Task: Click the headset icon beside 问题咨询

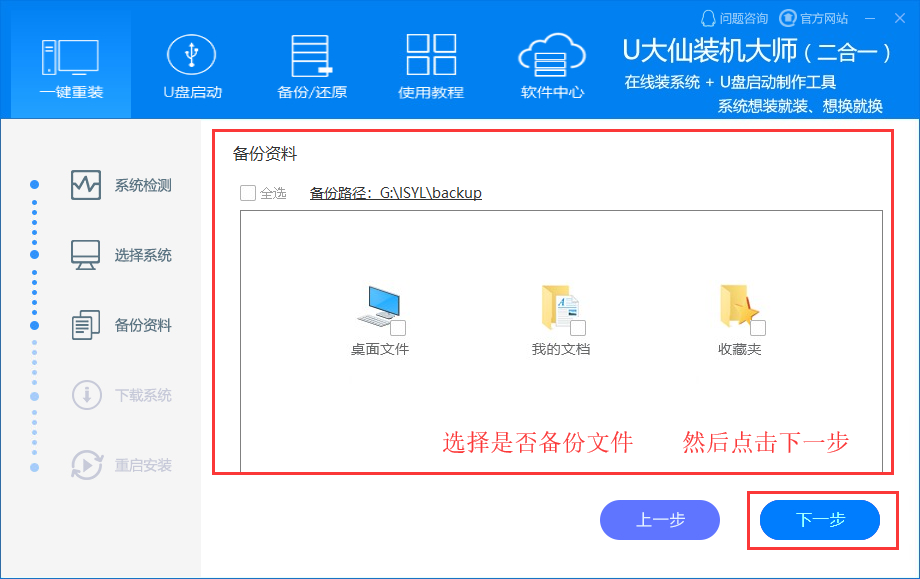Action: click(x=708, y=18)
